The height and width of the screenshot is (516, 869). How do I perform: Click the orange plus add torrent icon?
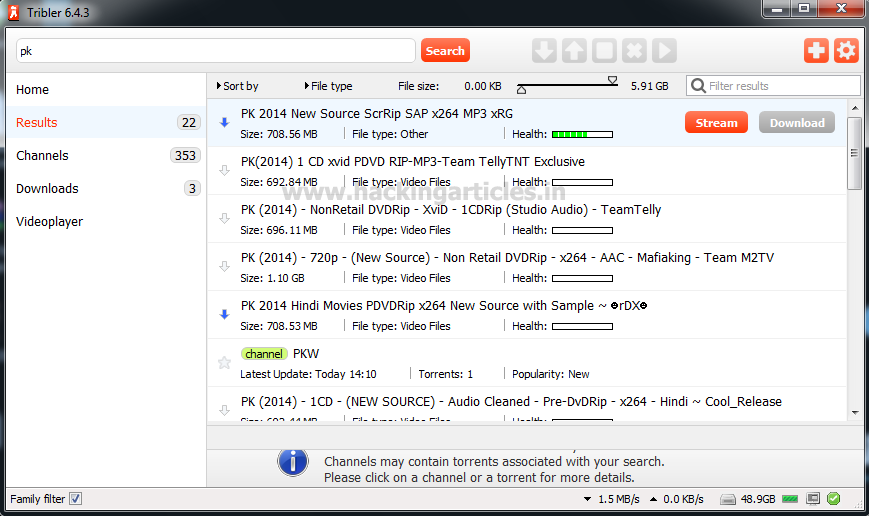click(x=816, y=50)
